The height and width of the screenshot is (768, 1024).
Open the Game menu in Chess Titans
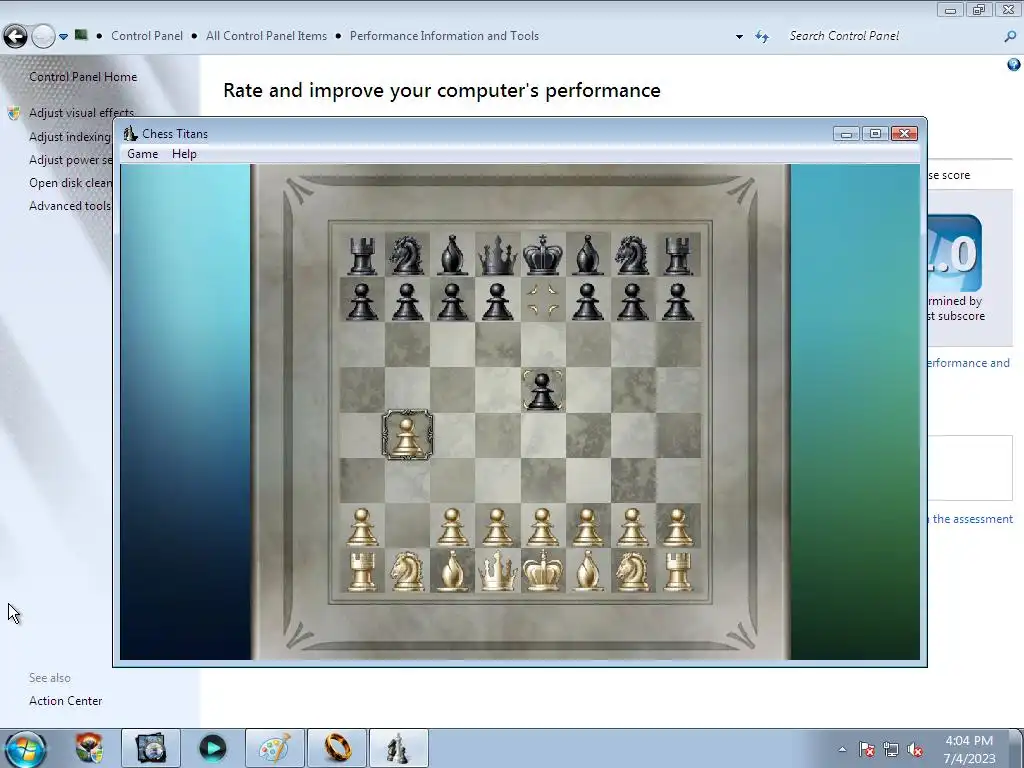142,154
